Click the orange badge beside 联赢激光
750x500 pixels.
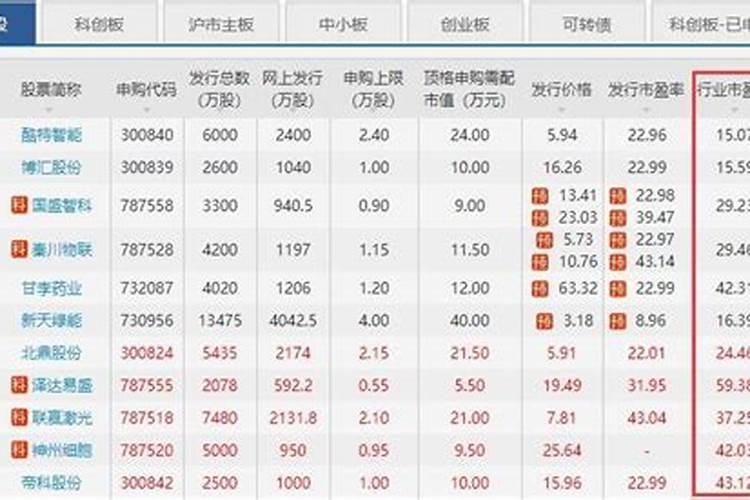click(19, 417)
